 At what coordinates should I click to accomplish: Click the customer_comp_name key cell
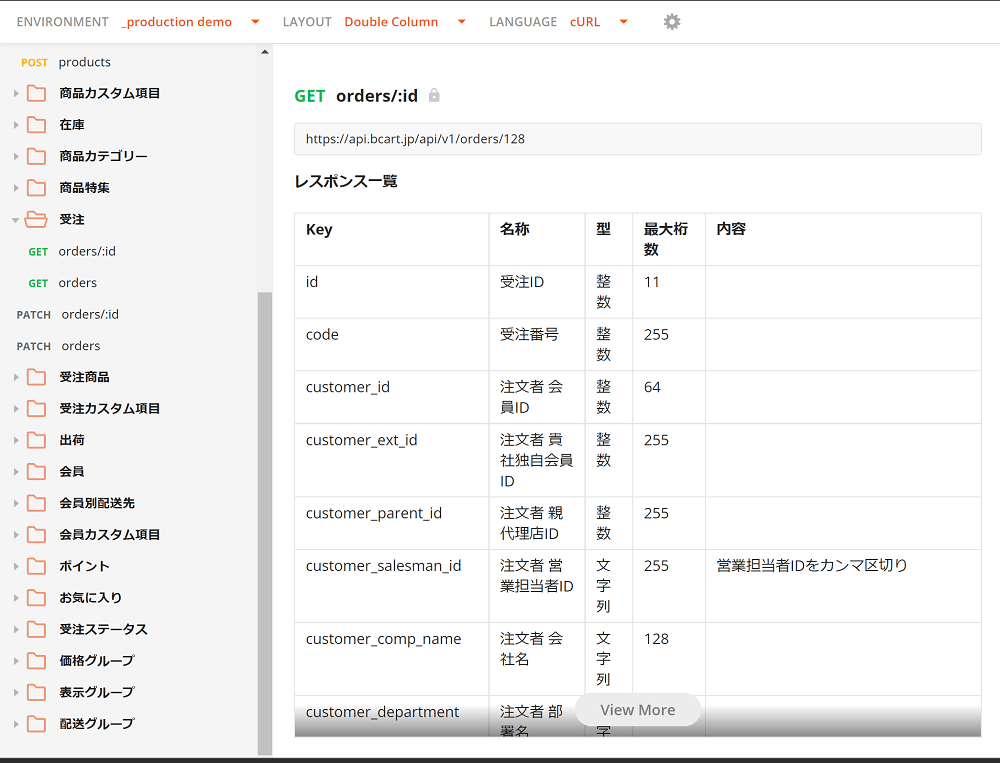(392, 659)
